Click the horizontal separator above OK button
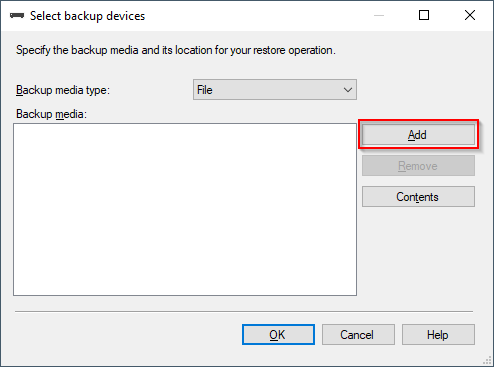 point(244,312)
